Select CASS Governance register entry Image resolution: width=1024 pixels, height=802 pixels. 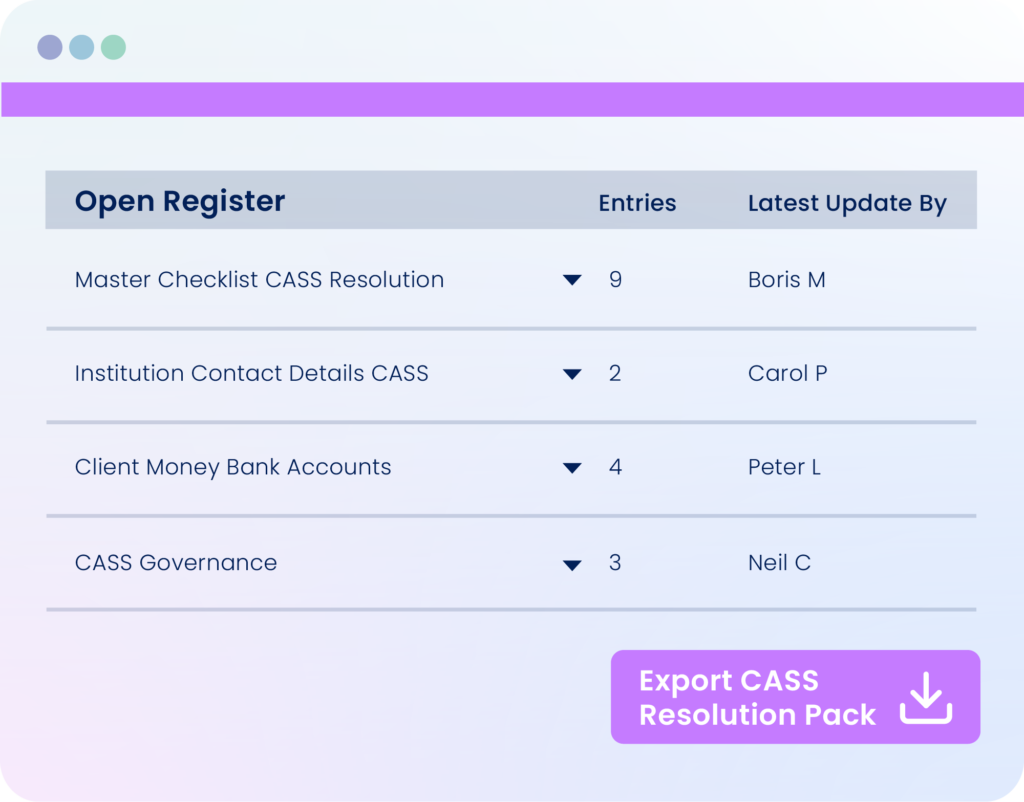coord(176,562)
